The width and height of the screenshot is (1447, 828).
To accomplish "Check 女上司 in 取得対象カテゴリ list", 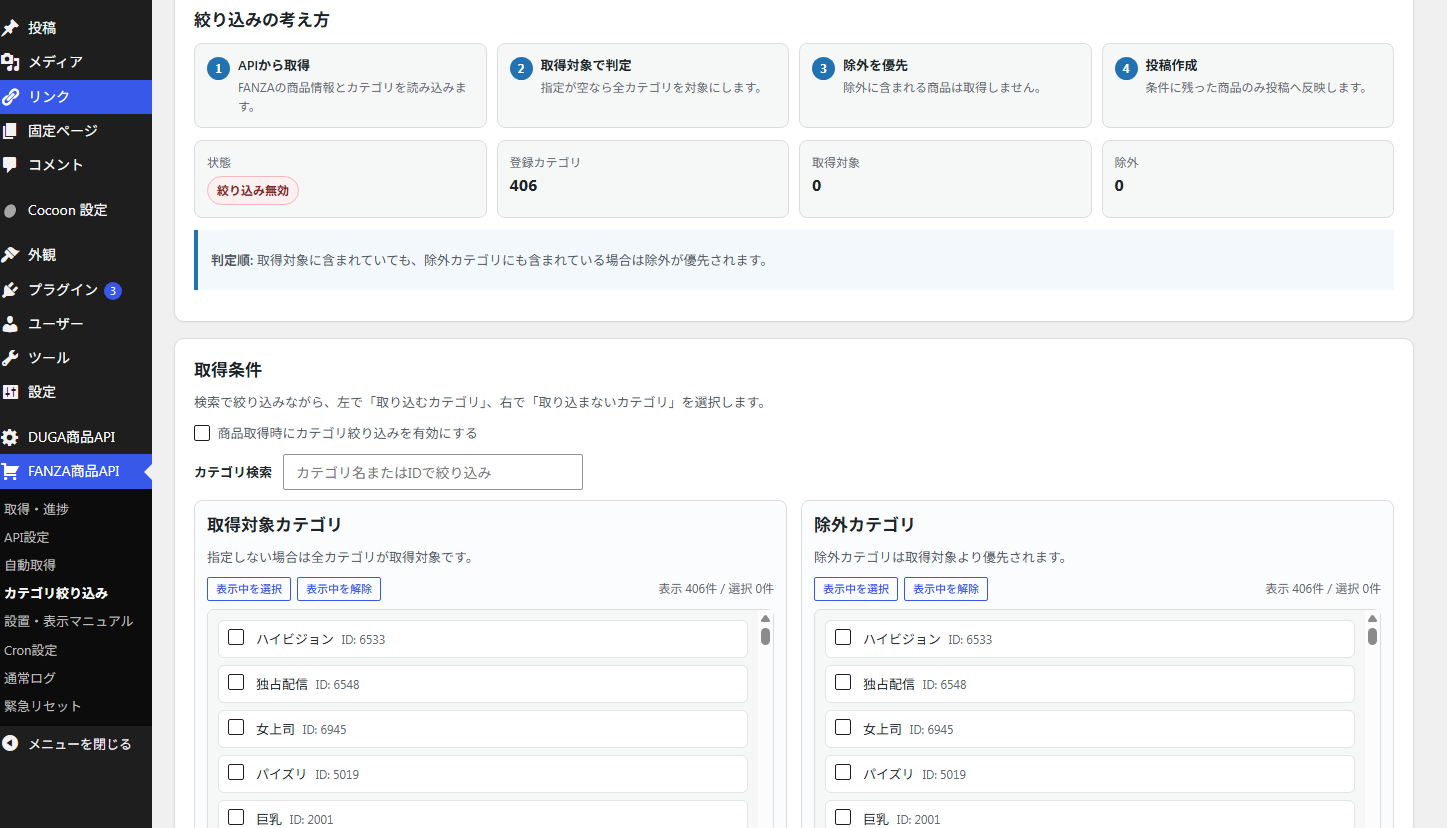I will click(236, 727).
